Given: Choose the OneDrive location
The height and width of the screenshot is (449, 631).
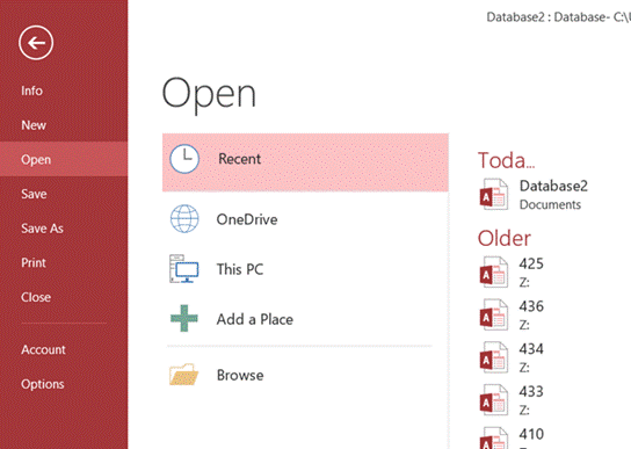Looking at the screenshot, I should 247,220.
